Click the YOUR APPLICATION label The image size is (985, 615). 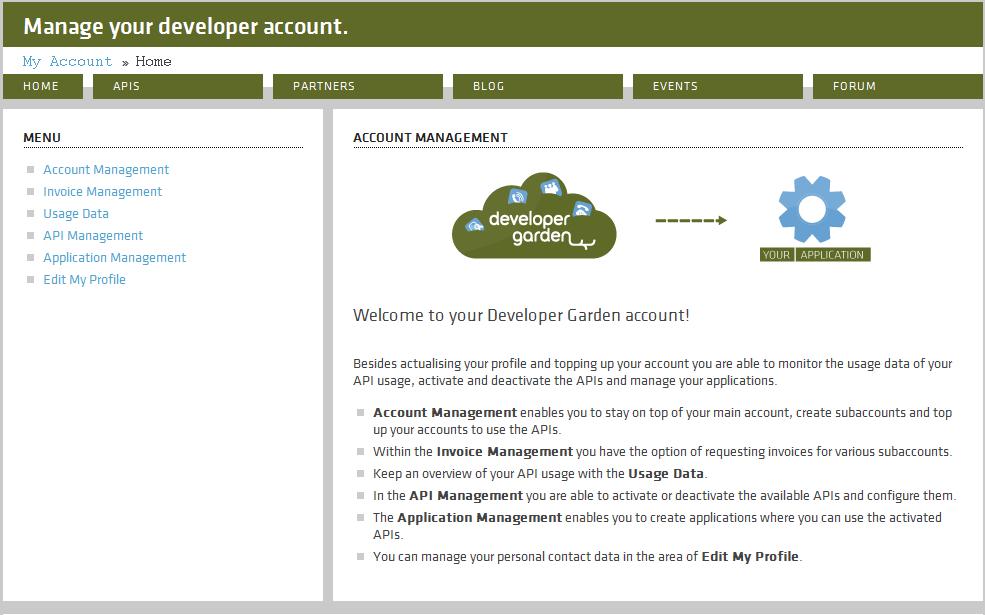point(815,254)
